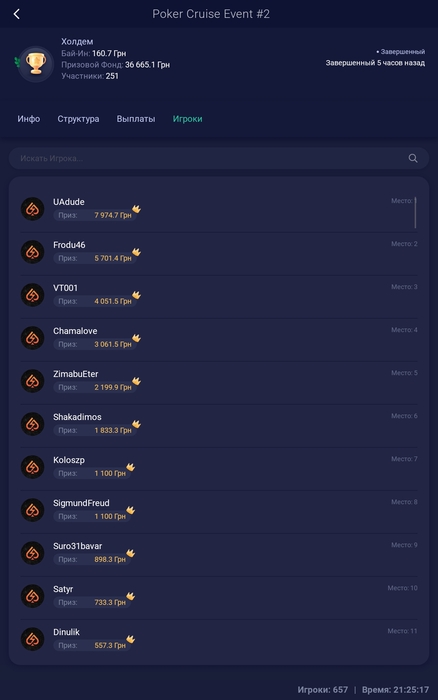Click the crown icon next to Chamalove's prize
The height and width of the screenshot is (700, 438).
pos(136,338)
